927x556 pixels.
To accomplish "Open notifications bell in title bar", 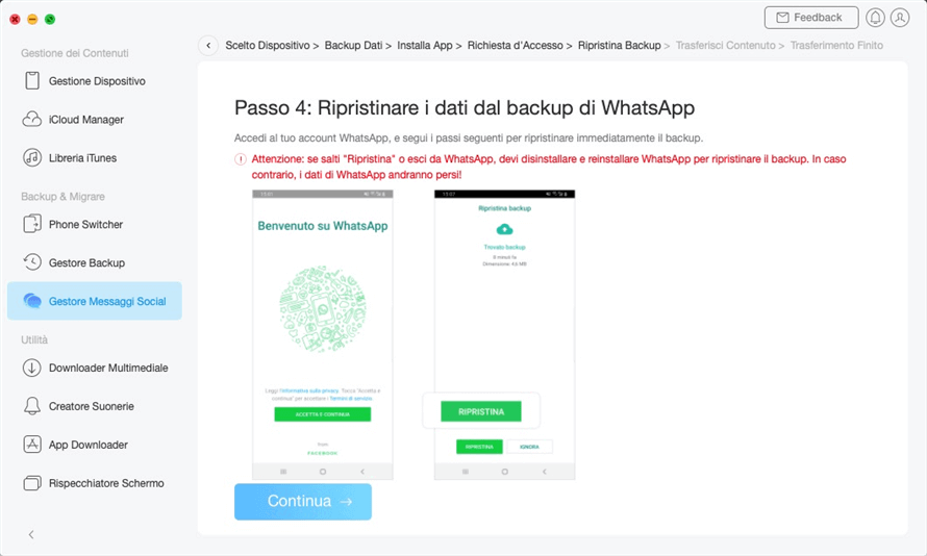I will pos(875,18).
